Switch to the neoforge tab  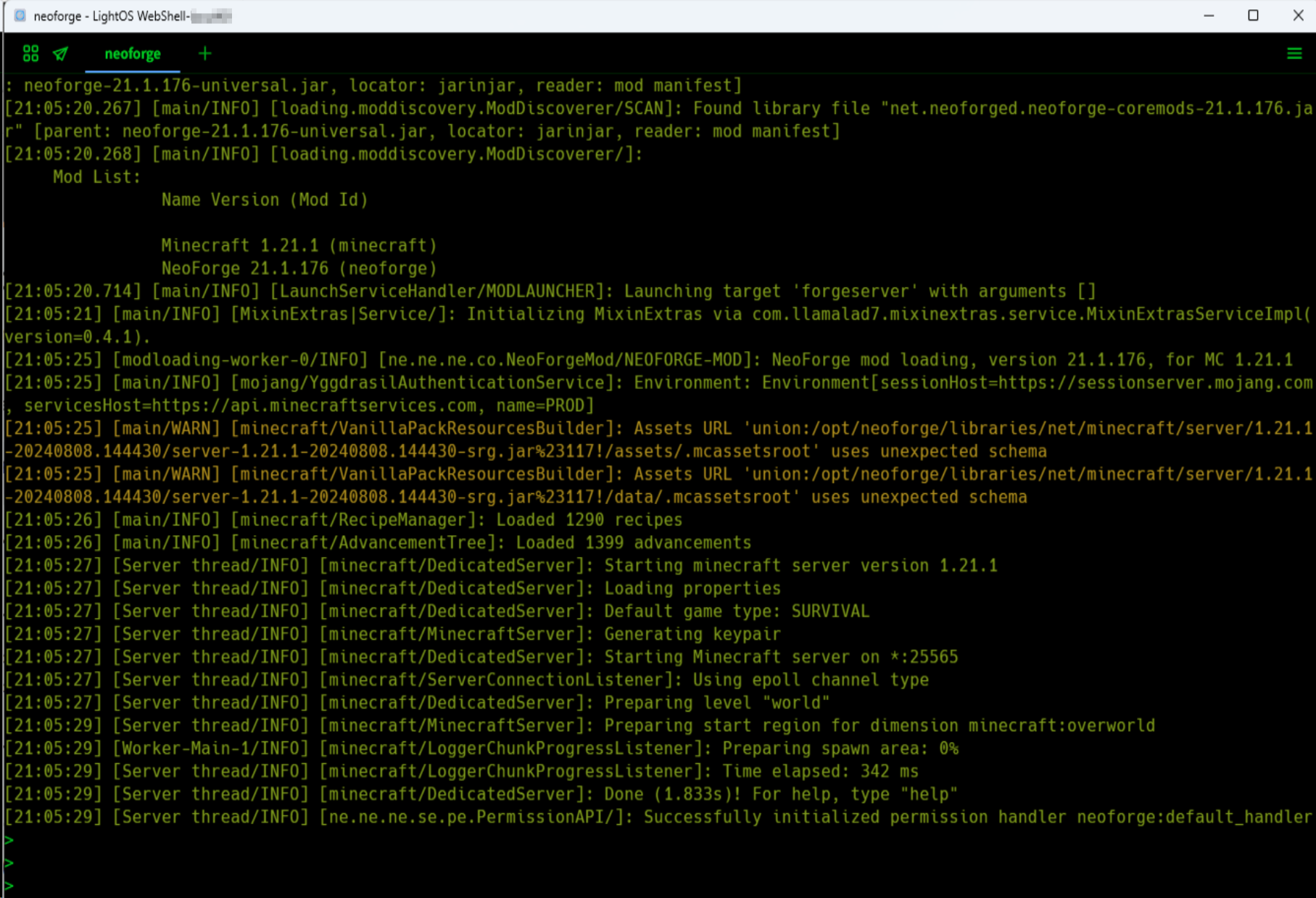pyautogui.click(x=133, y=54)
